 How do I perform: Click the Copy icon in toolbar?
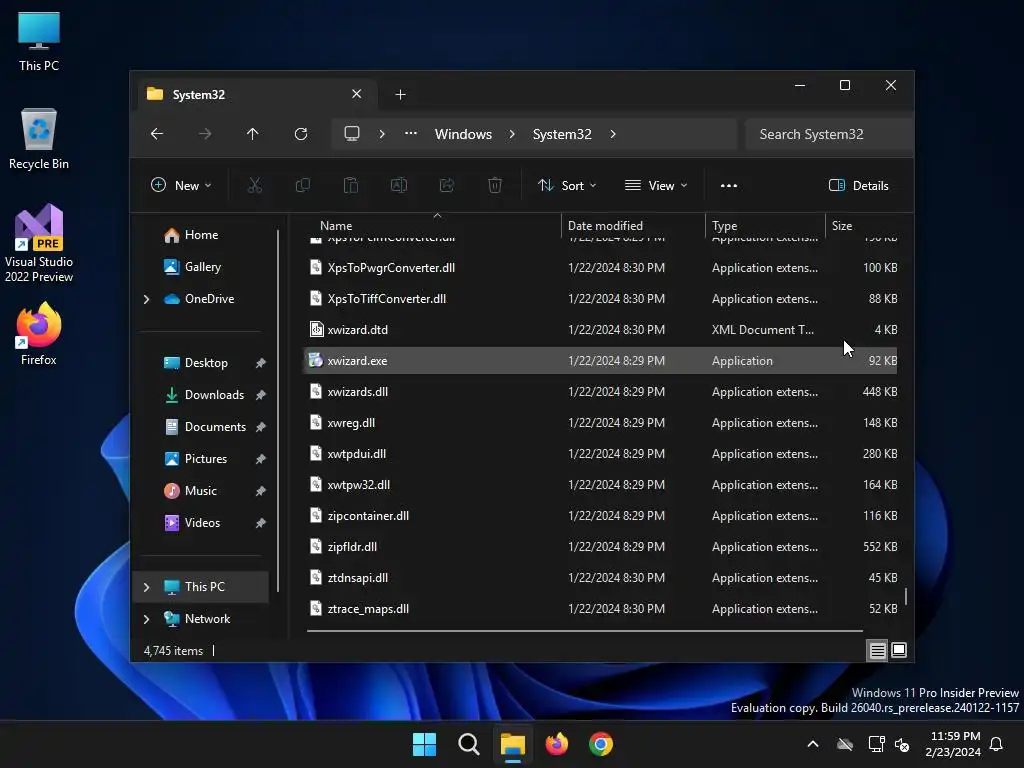[302, 185]
